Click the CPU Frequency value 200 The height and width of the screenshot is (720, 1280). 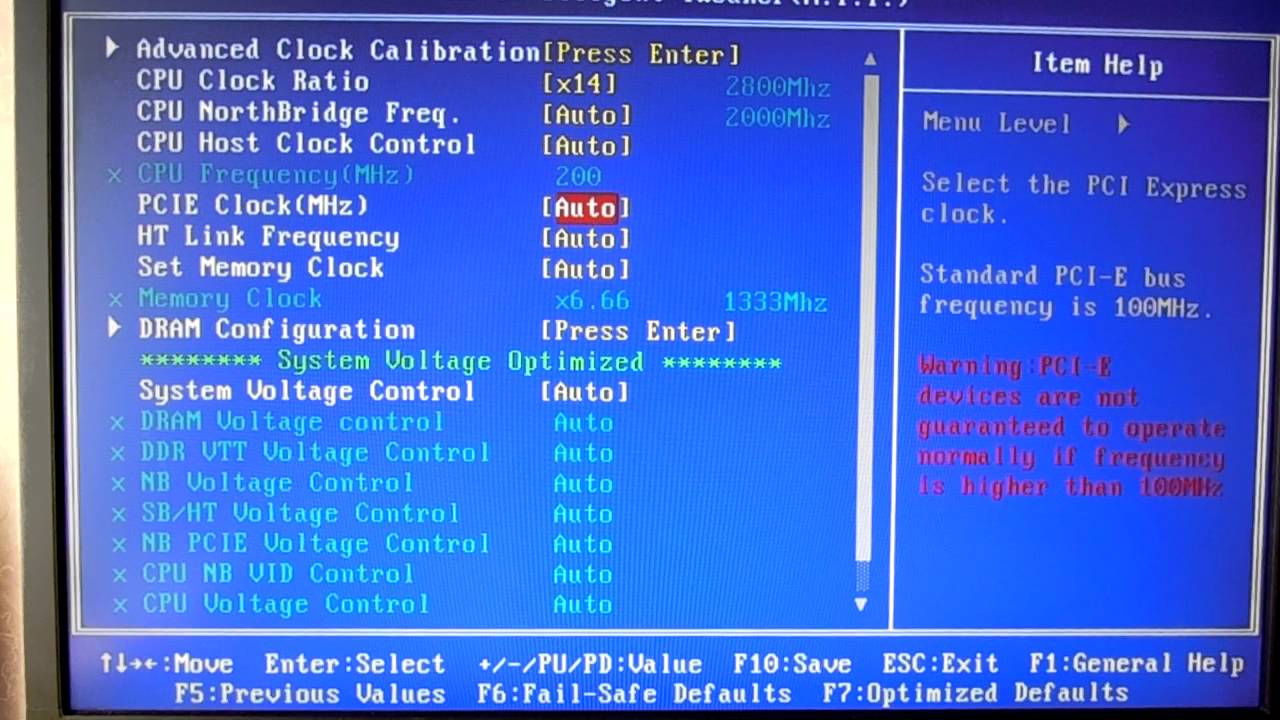coord(578,177)
